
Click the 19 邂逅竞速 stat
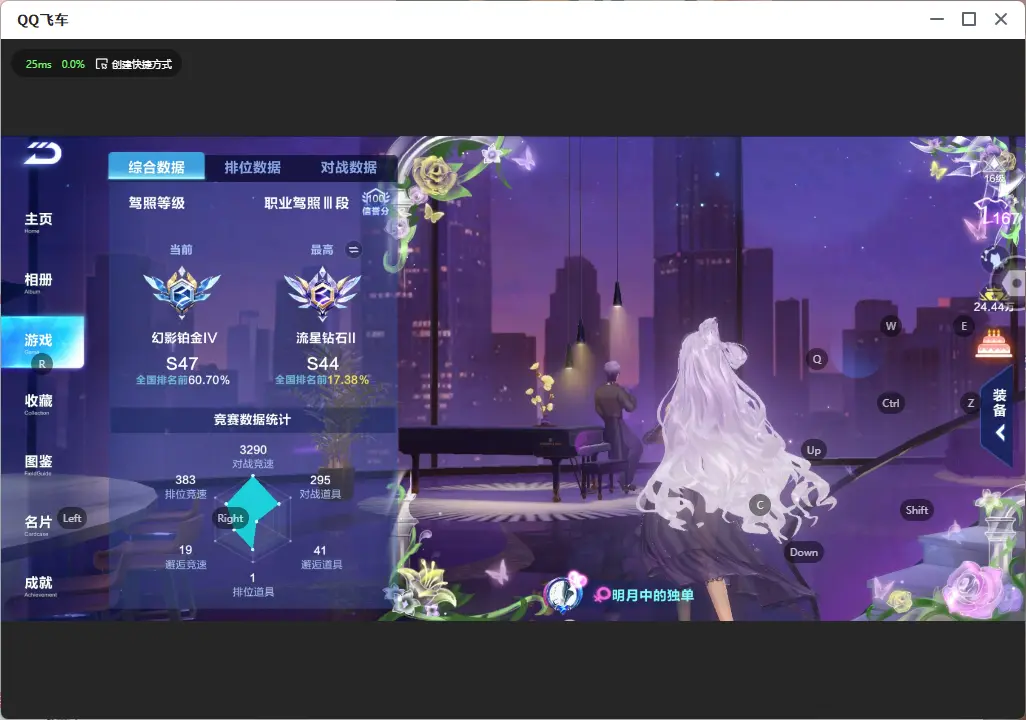(x=185, y=557)
